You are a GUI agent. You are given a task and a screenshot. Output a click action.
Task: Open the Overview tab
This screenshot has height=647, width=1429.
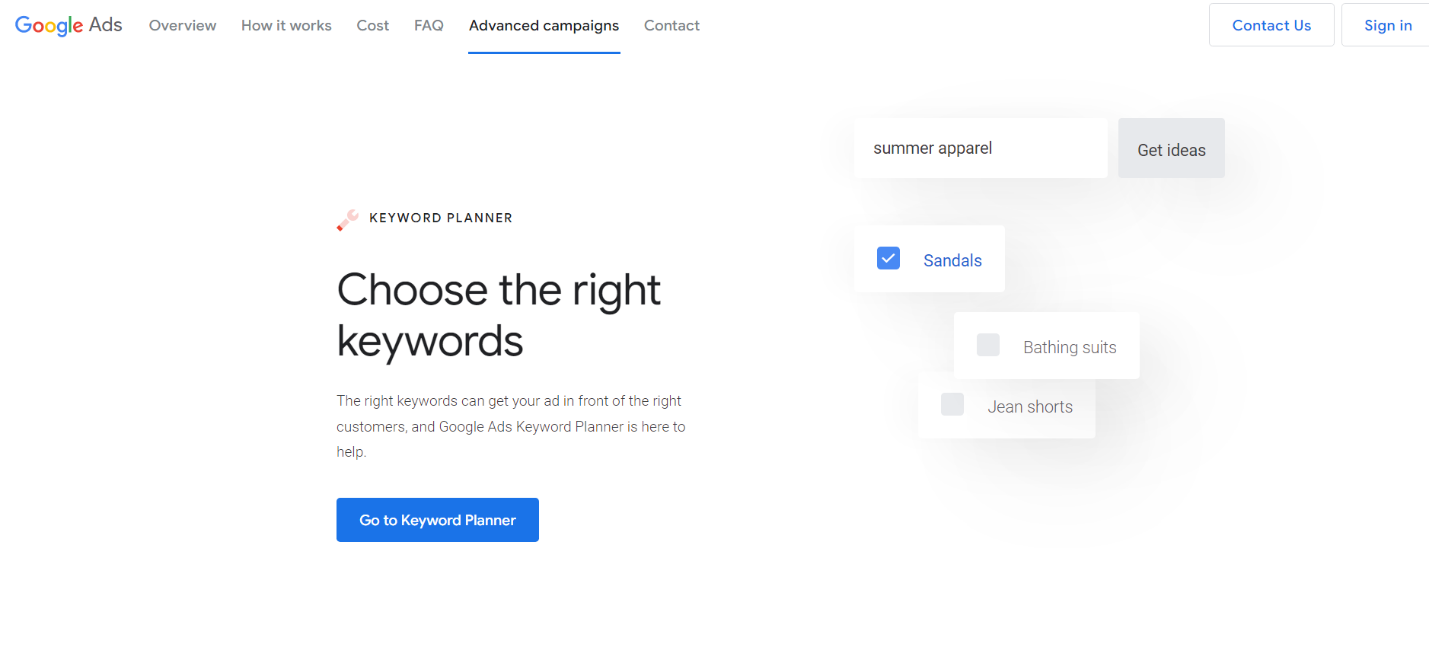coord(182,26)
